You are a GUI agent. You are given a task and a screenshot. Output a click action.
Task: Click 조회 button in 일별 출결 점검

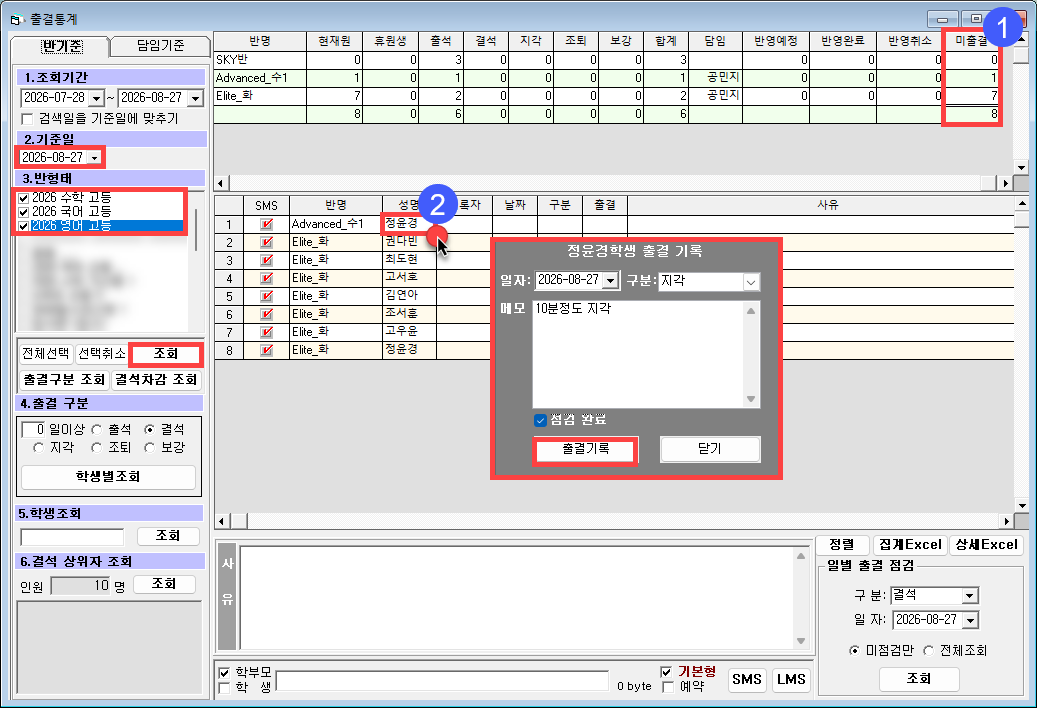919,679
